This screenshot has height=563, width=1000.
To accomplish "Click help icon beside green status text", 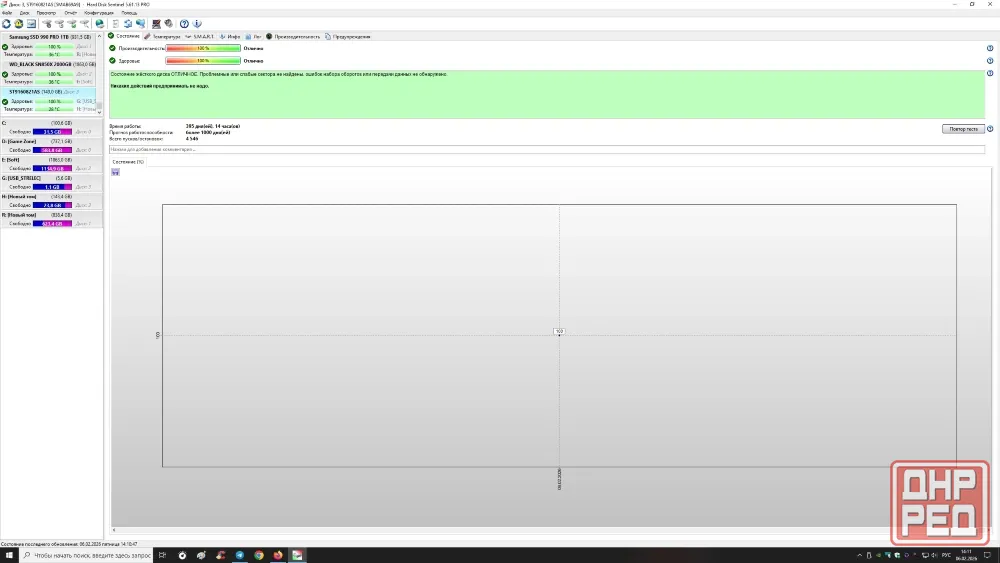I will coord(990,73).
